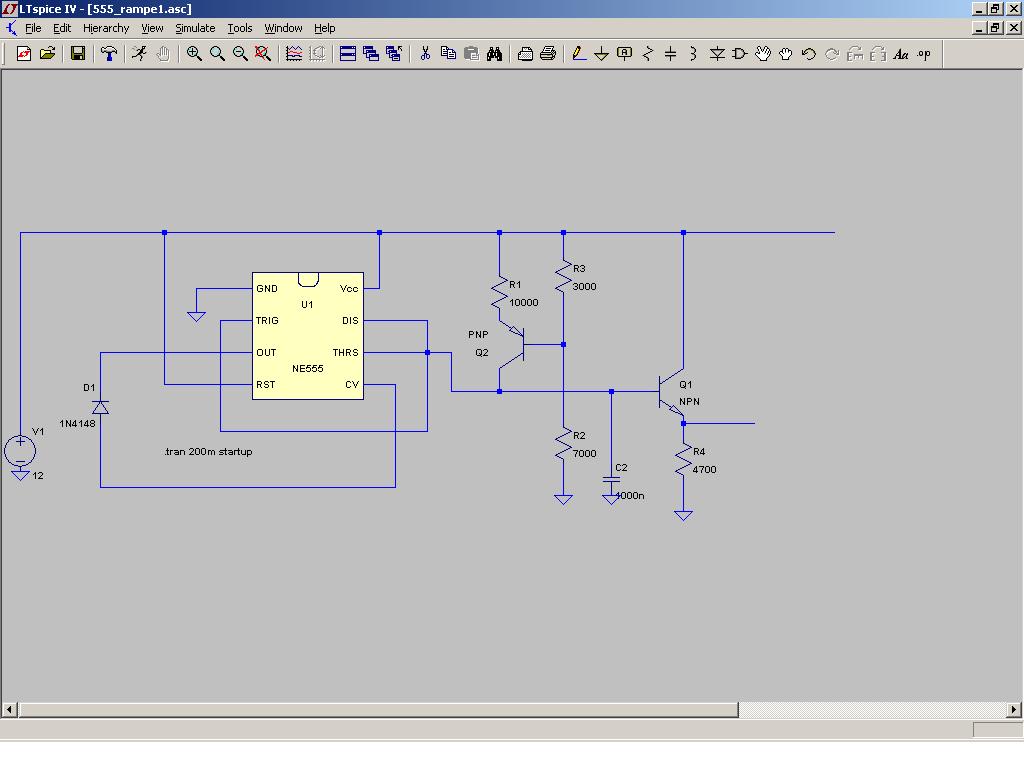Click the binoculars Find icon
The width and height of the screenshot is (1024, 768).
494,54
